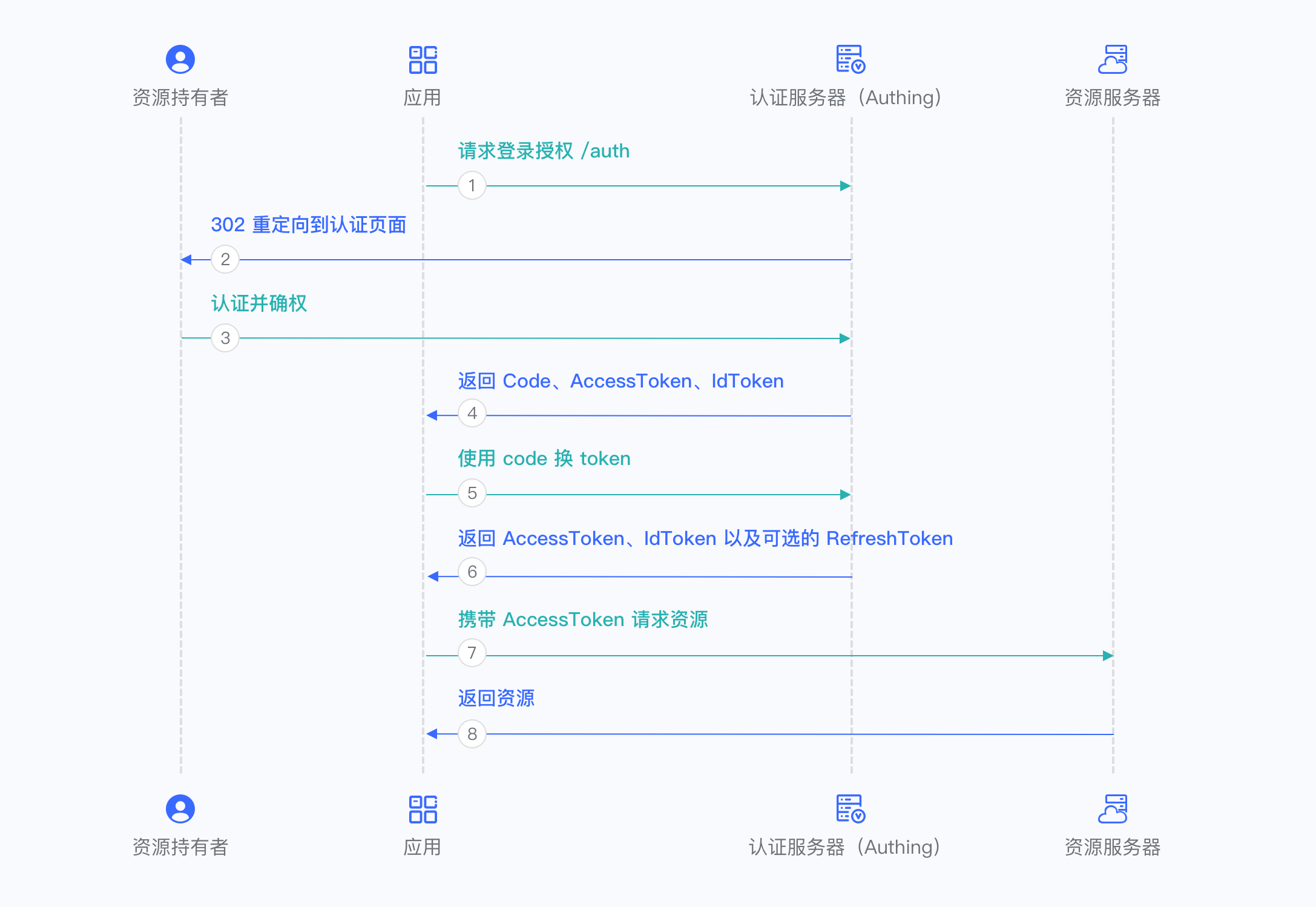Click step number 2 circle
The image size is (1316, 907).
click(x=225, y=259)
